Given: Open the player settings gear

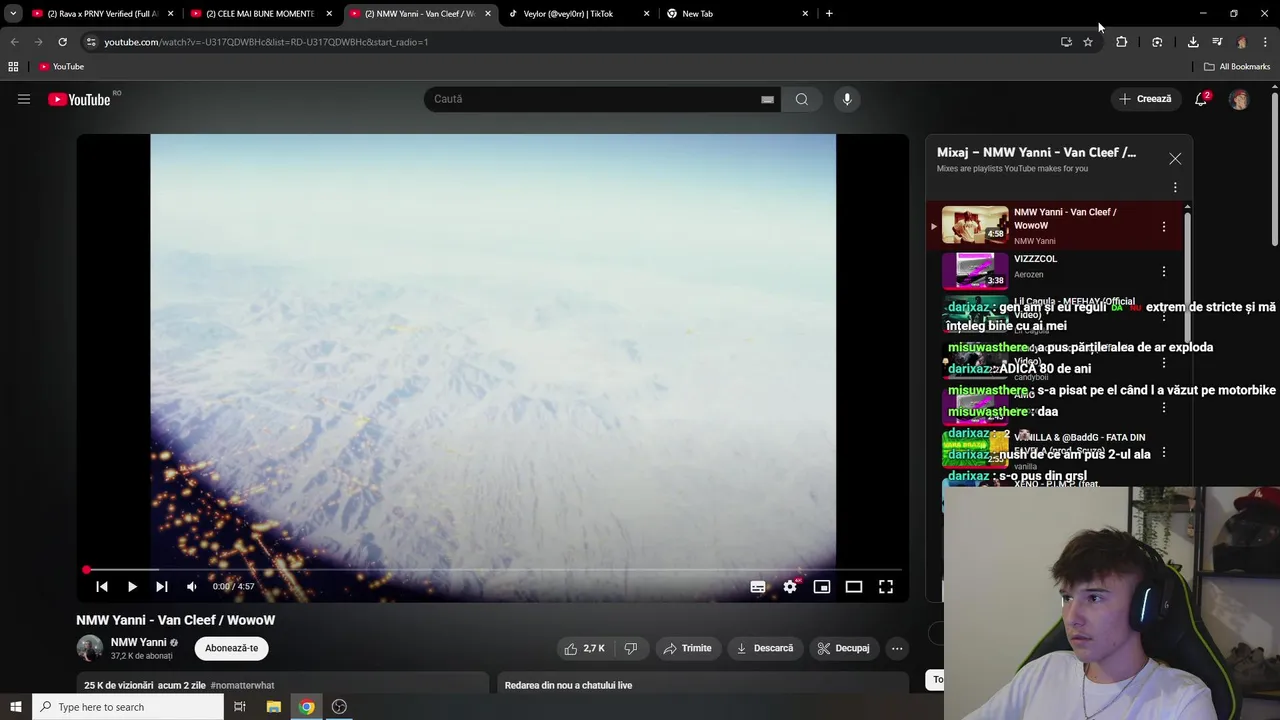Looking at the screenshot, I should click(x=790, y=587).
